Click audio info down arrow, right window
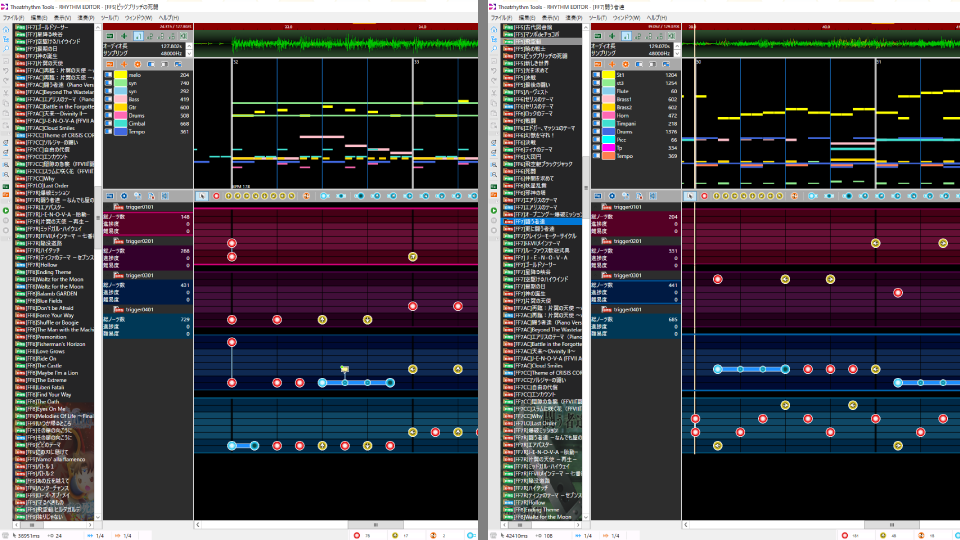The height and width of the screenshot is (540, 960). [x=677, y=54]
